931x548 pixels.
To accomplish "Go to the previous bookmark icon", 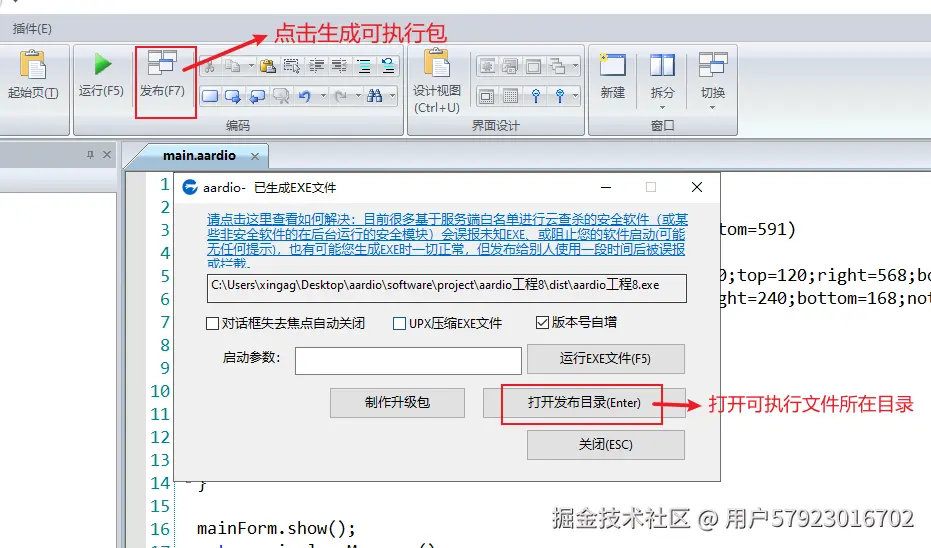I will point(256,96).
